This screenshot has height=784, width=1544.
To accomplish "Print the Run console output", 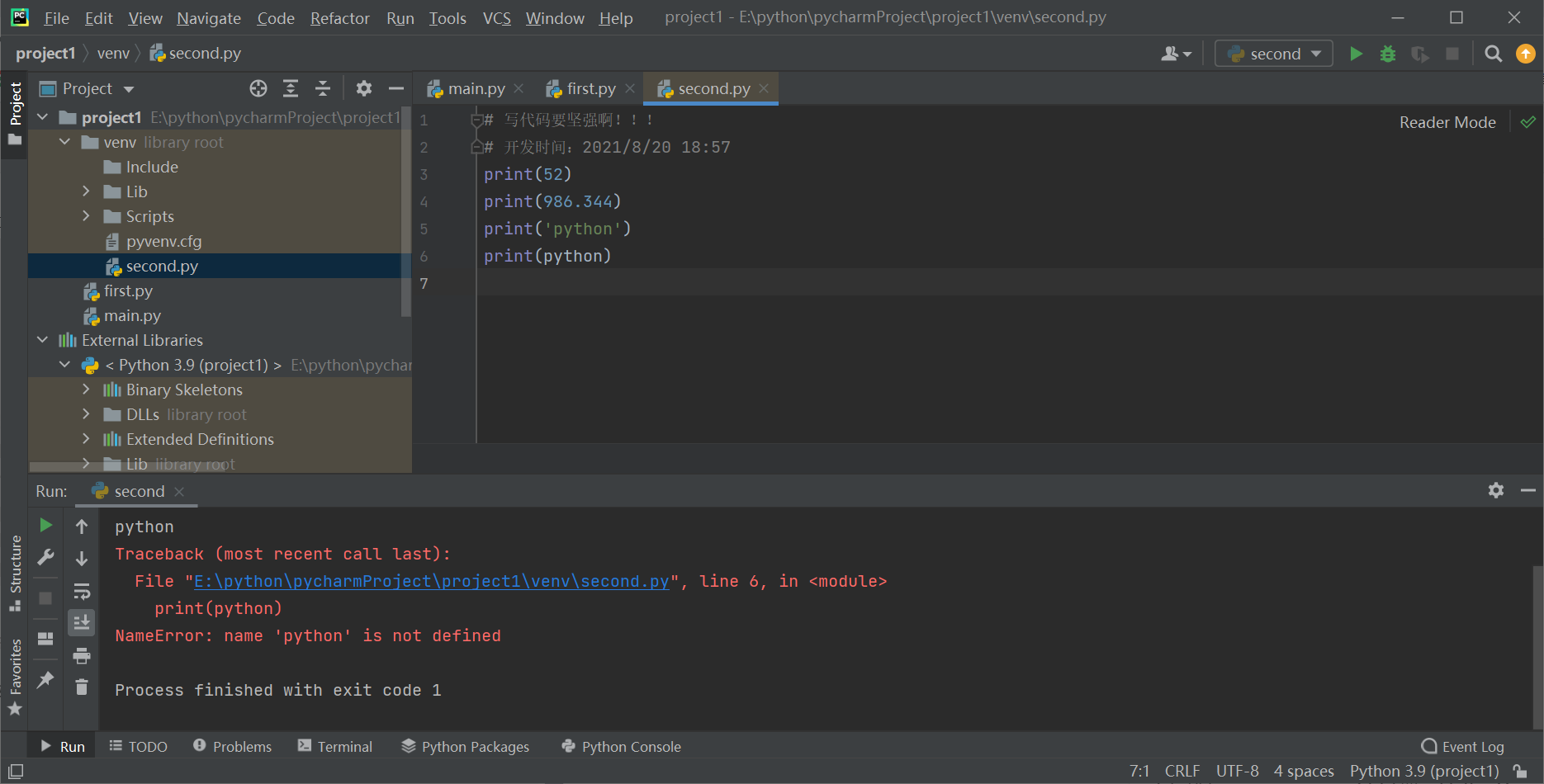I will click(x=82, y=656).
